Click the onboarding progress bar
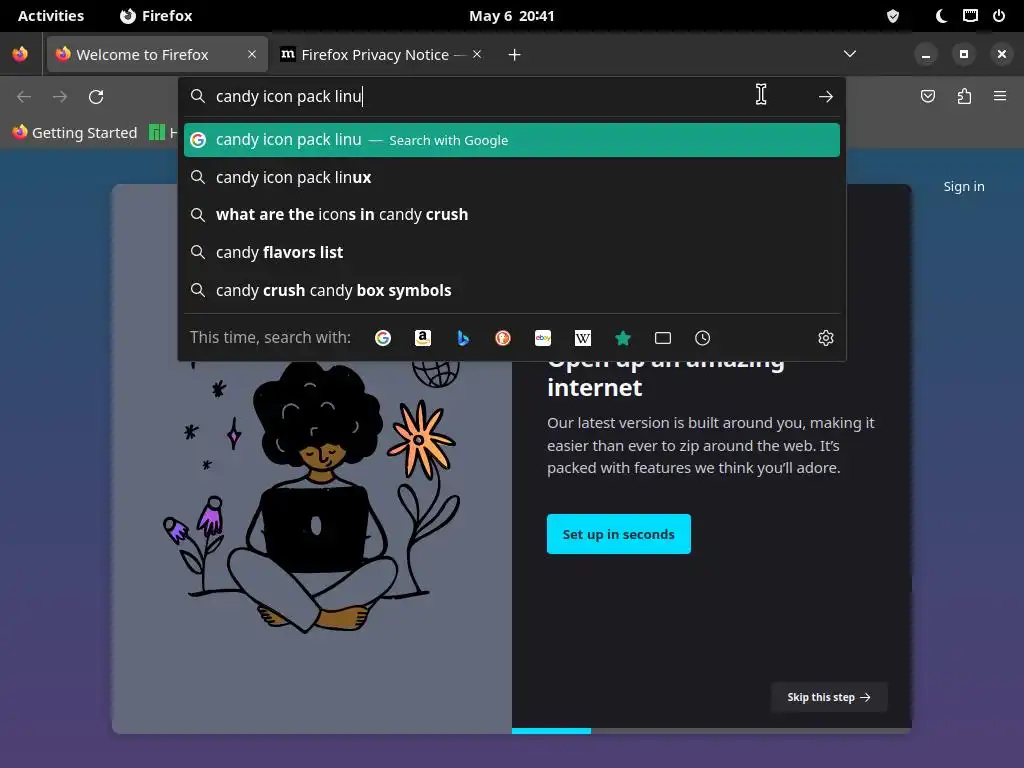This screenshot has height=768, width=1024. (x=712, y=731)
